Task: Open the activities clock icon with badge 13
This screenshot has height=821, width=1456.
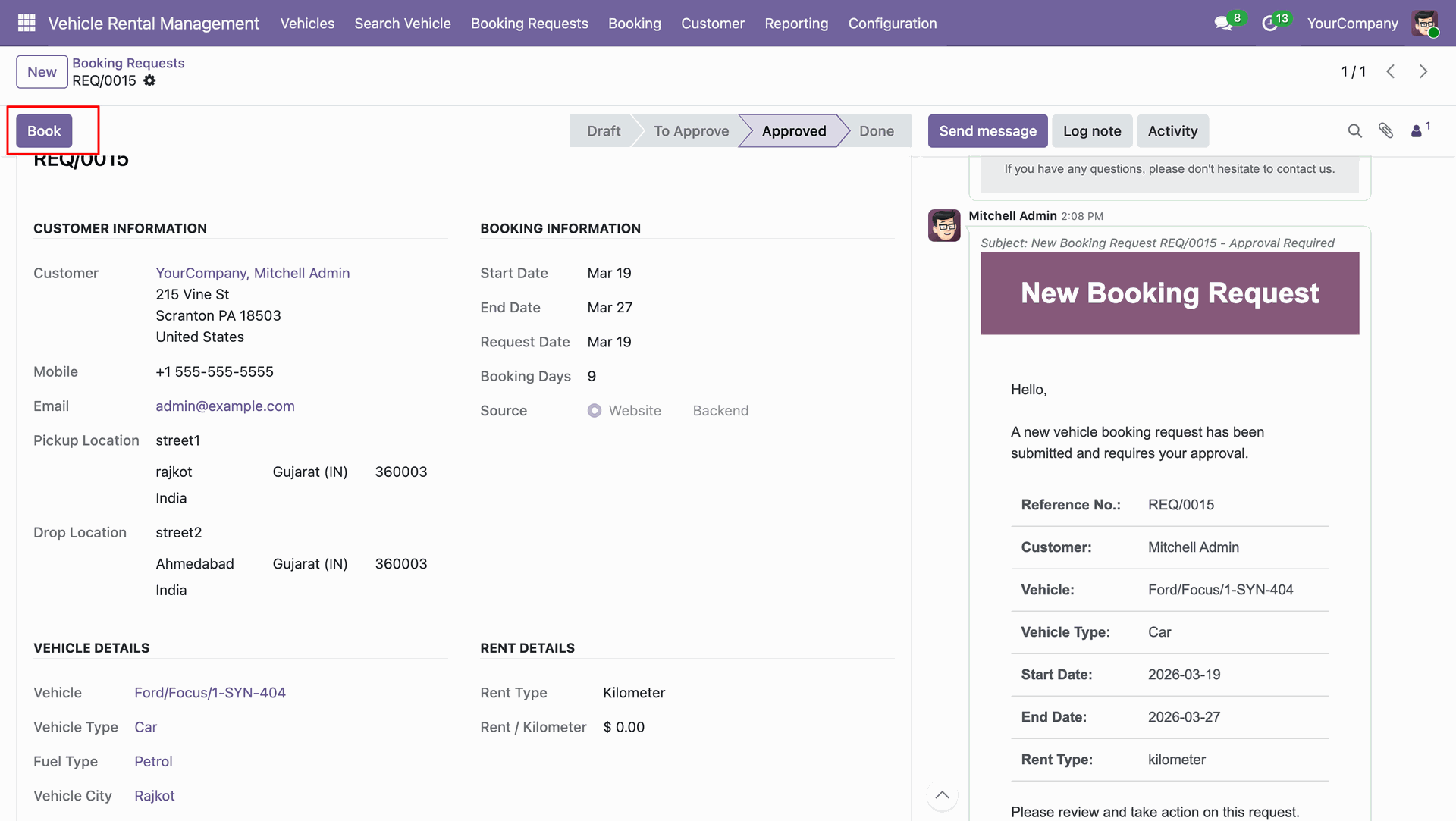Action: (1269, 24)
